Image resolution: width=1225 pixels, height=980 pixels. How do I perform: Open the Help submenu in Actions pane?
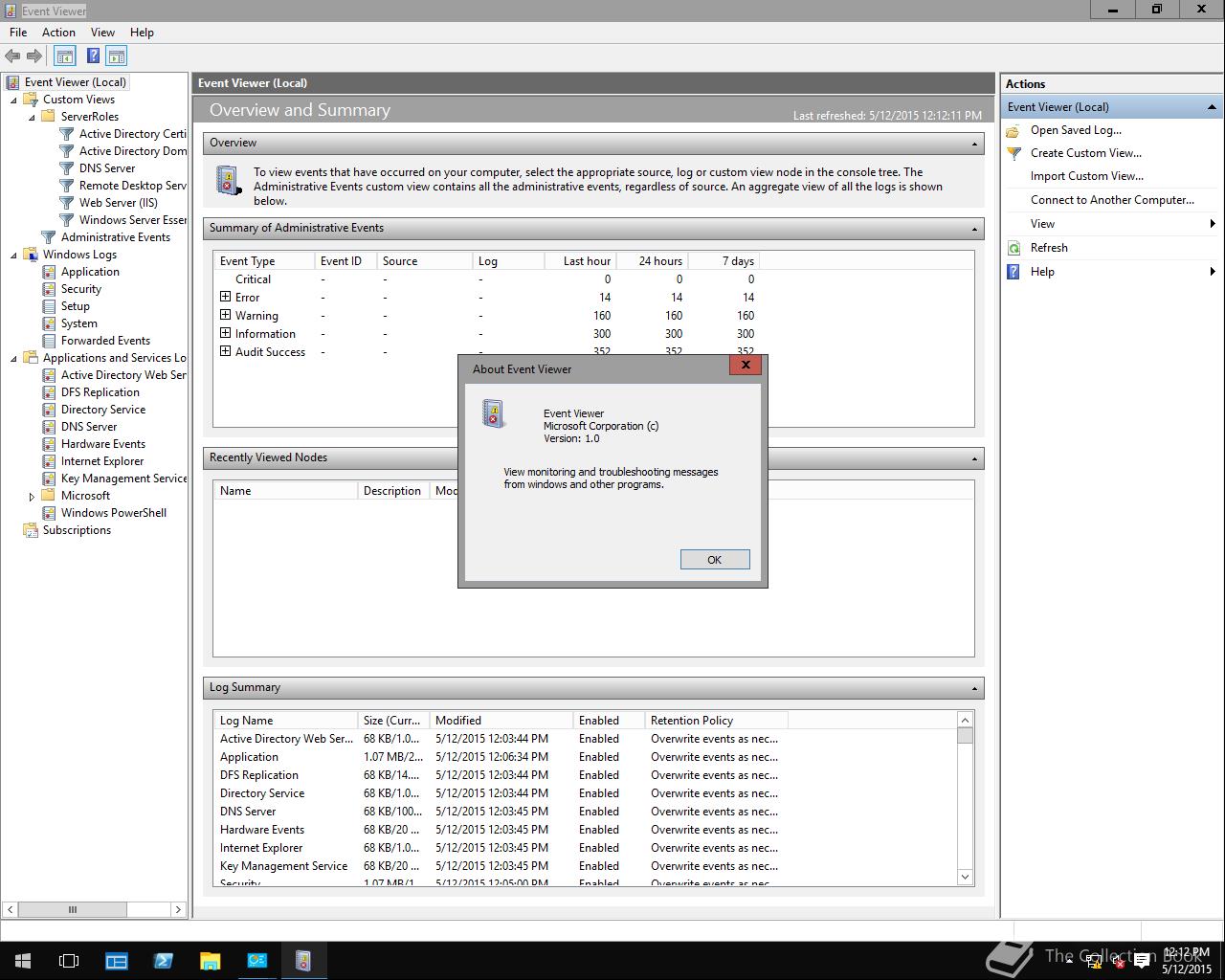pyautogui.click(x=1110, y=272)
